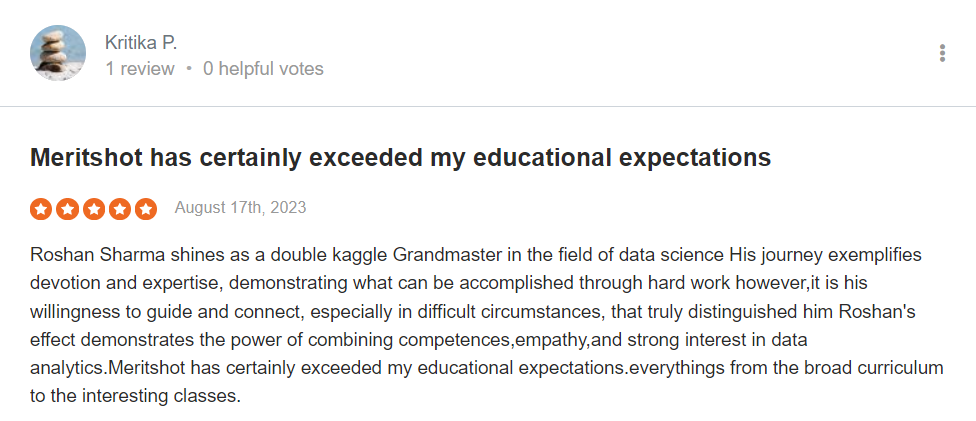Click the word 'Meritshot' in review body paragraph
The width and height of the screenshot is (976, 421).
[147, 368]
